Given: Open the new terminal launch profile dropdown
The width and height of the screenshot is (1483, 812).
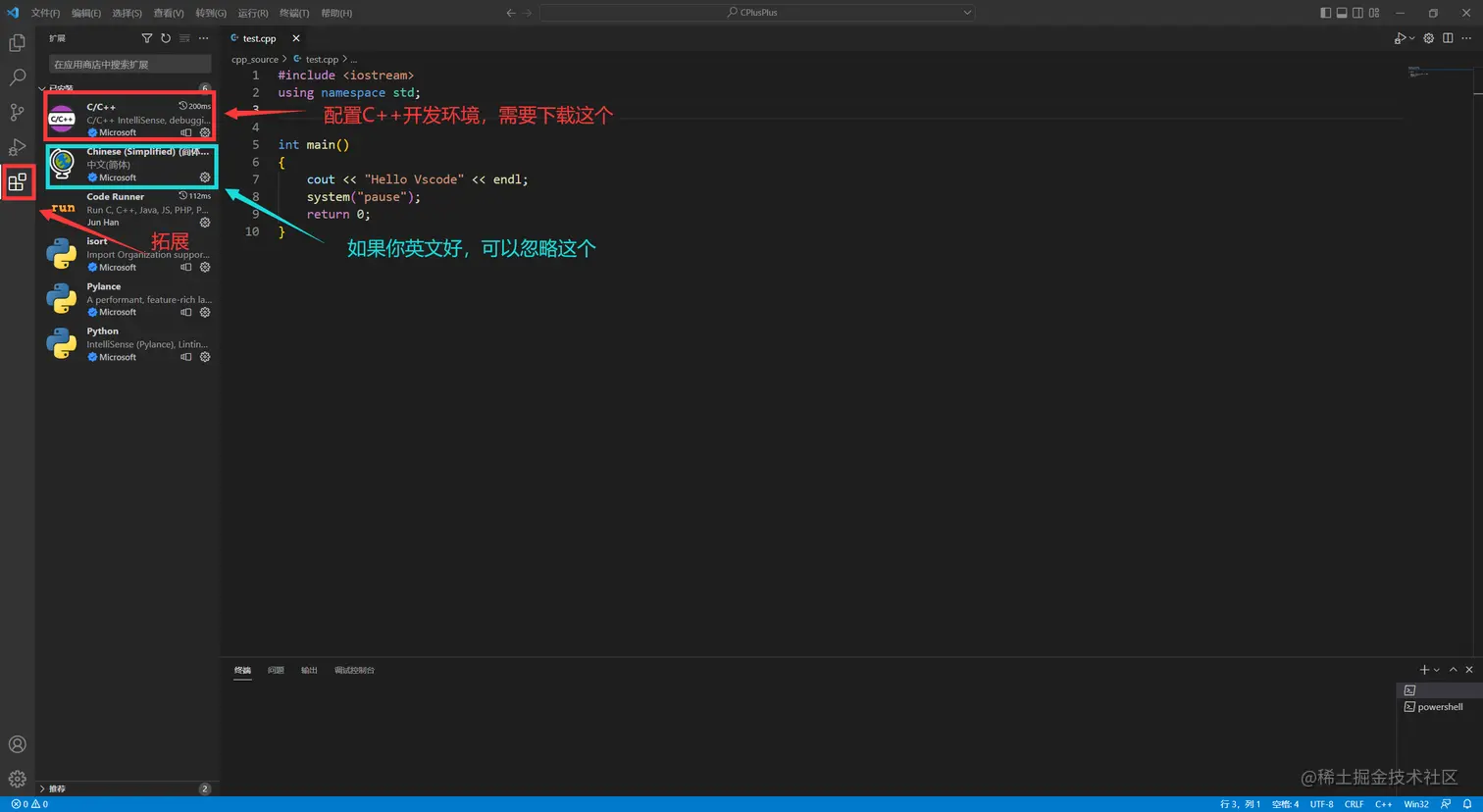Looking at the screenshot, I should click(1437, 670).
